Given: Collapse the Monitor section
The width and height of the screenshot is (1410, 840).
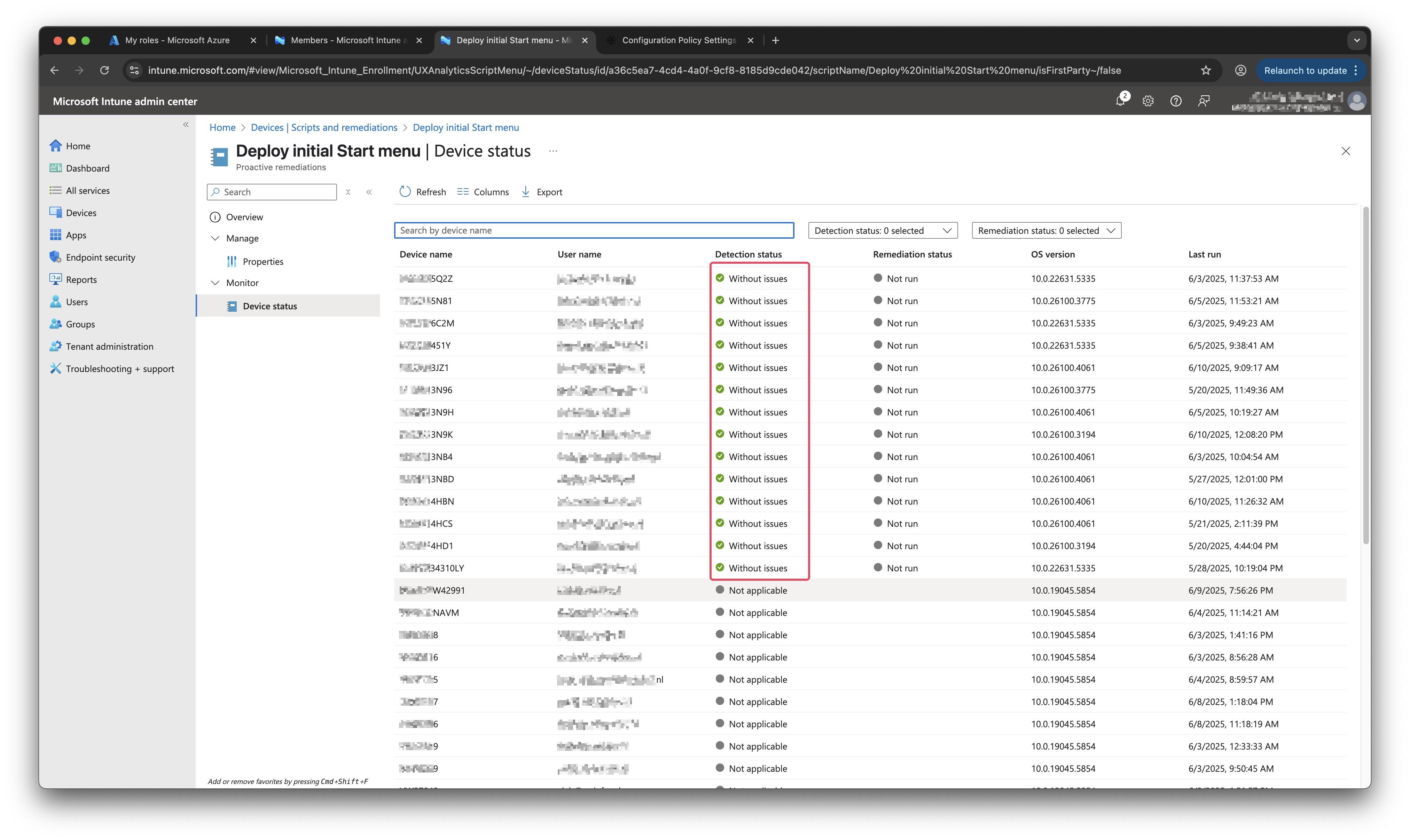Looking at the screenshot, I should 215,283.
